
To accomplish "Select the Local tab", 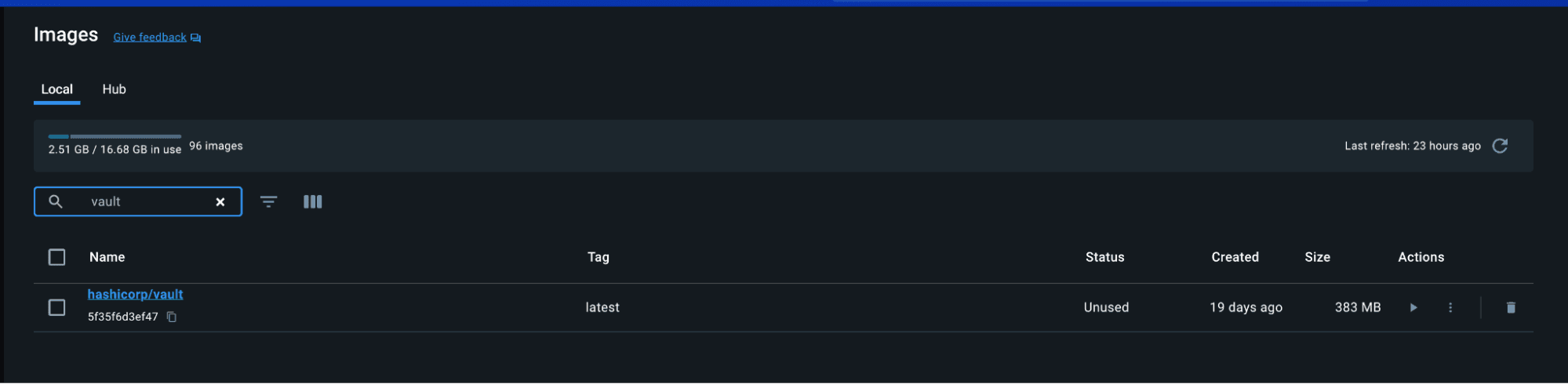I will 56,89.
